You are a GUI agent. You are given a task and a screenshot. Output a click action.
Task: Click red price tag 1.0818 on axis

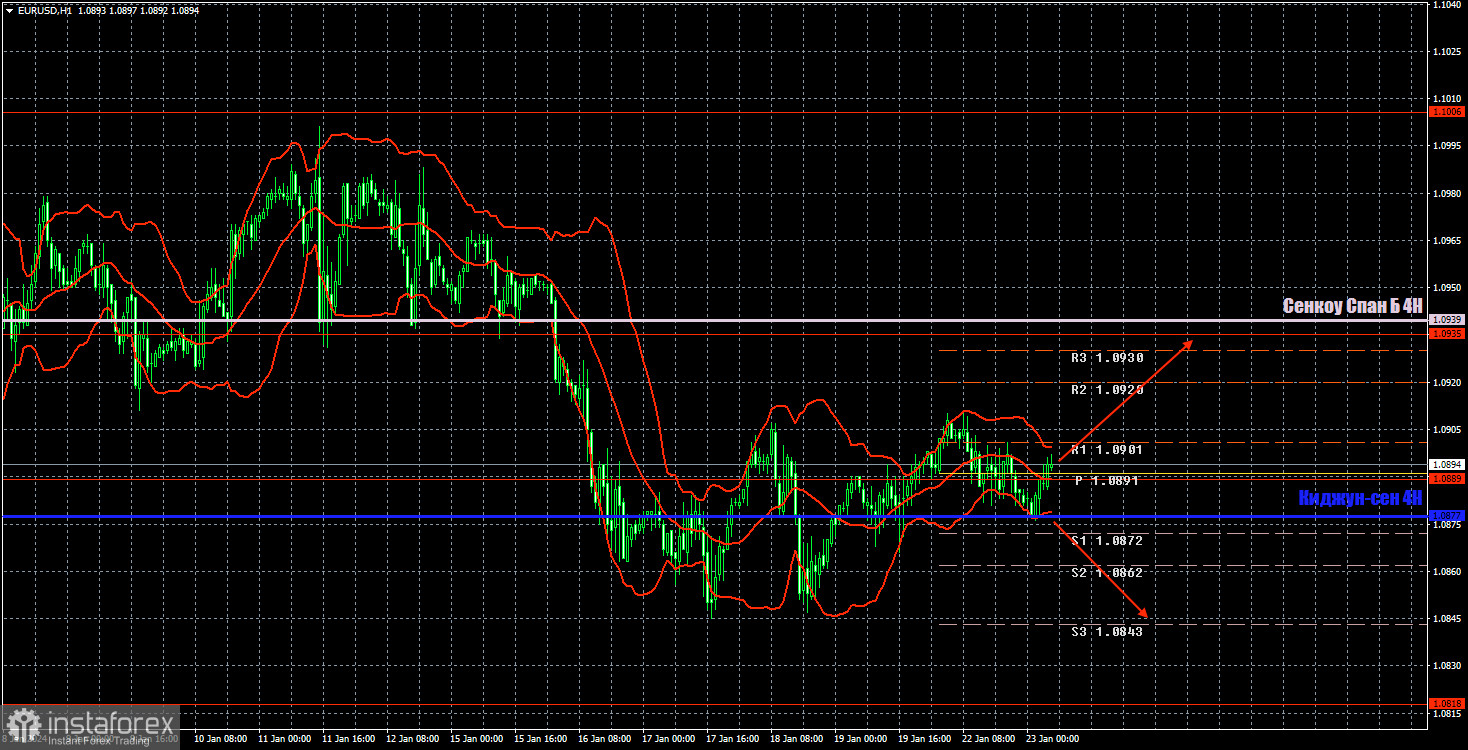coord(1447,703)
